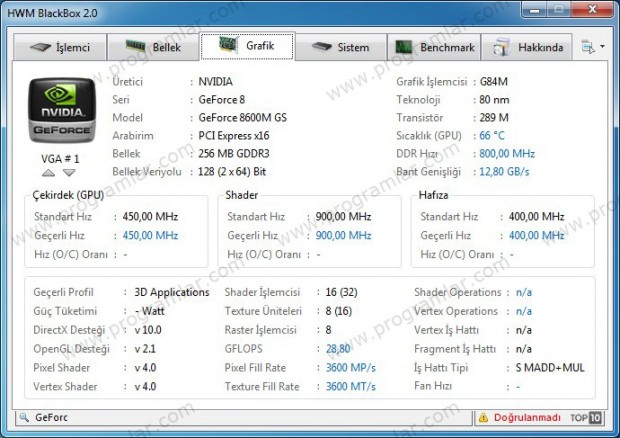Click the magnifier icon in status bar
Screen dimensions: 620x438
click(24, 417)
